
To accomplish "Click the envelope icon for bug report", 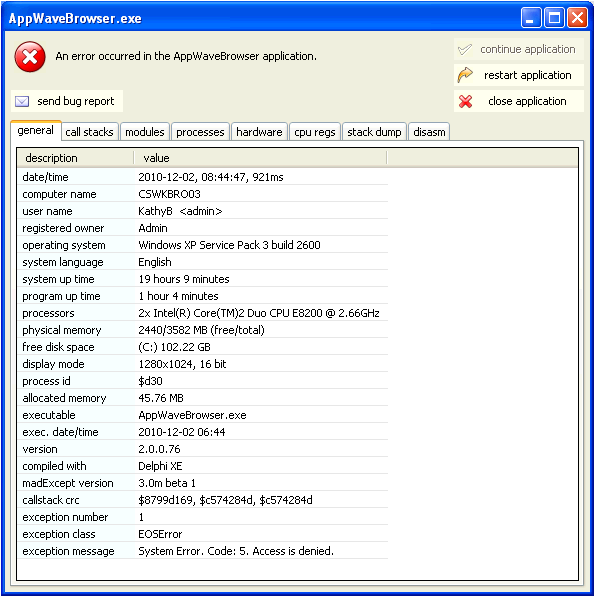I will click(22, 101).
